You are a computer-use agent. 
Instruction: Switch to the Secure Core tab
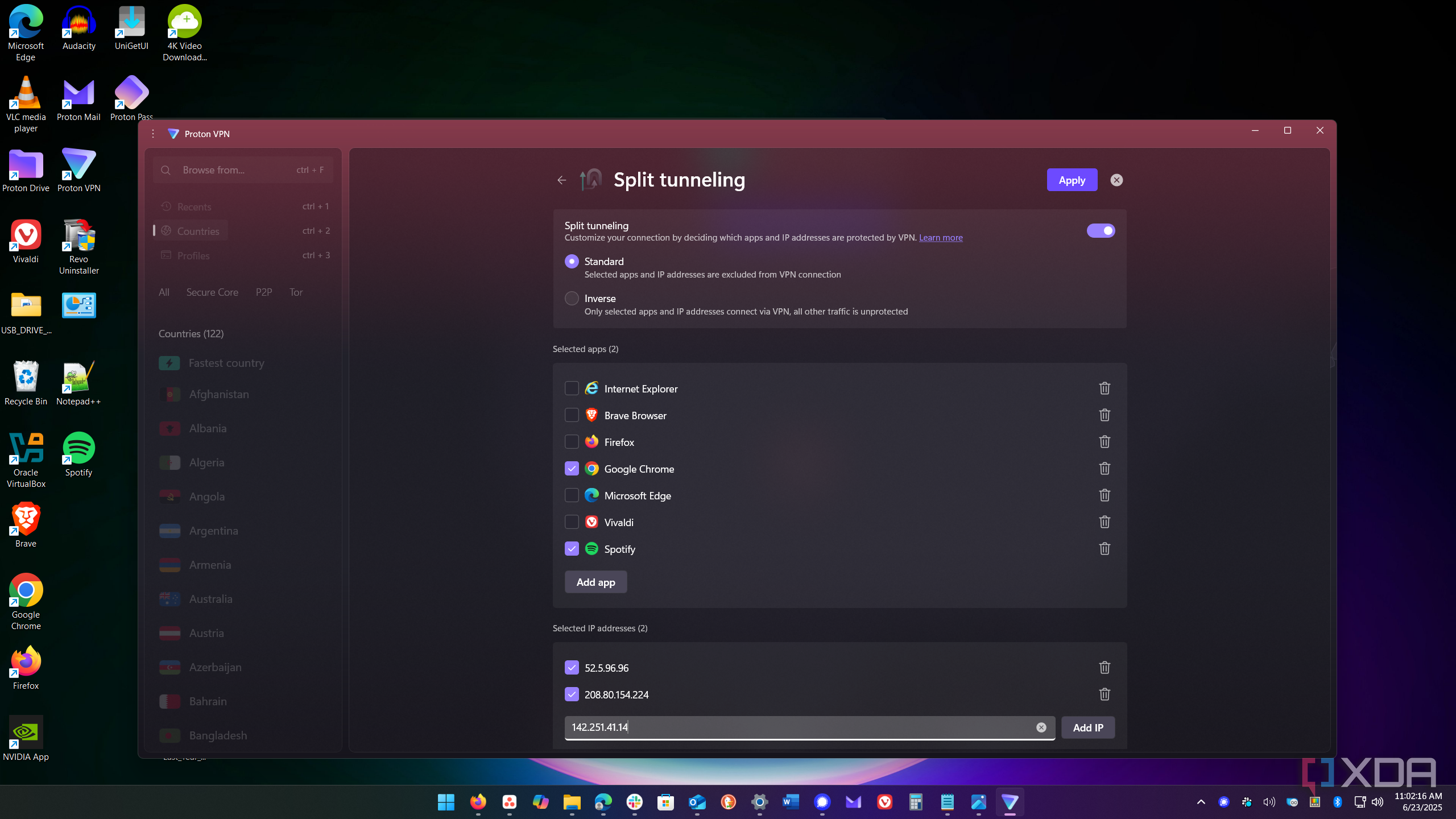[212, 292]
